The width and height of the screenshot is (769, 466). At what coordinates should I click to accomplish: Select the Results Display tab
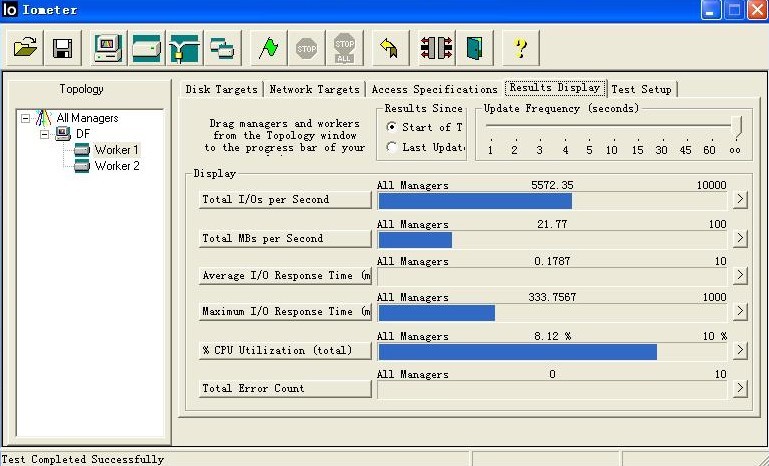[x=555, y=88]
